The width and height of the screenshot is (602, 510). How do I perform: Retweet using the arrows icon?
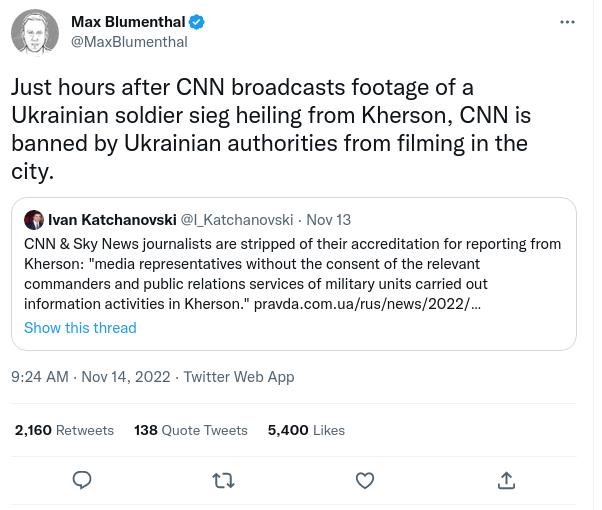(224, 481)
